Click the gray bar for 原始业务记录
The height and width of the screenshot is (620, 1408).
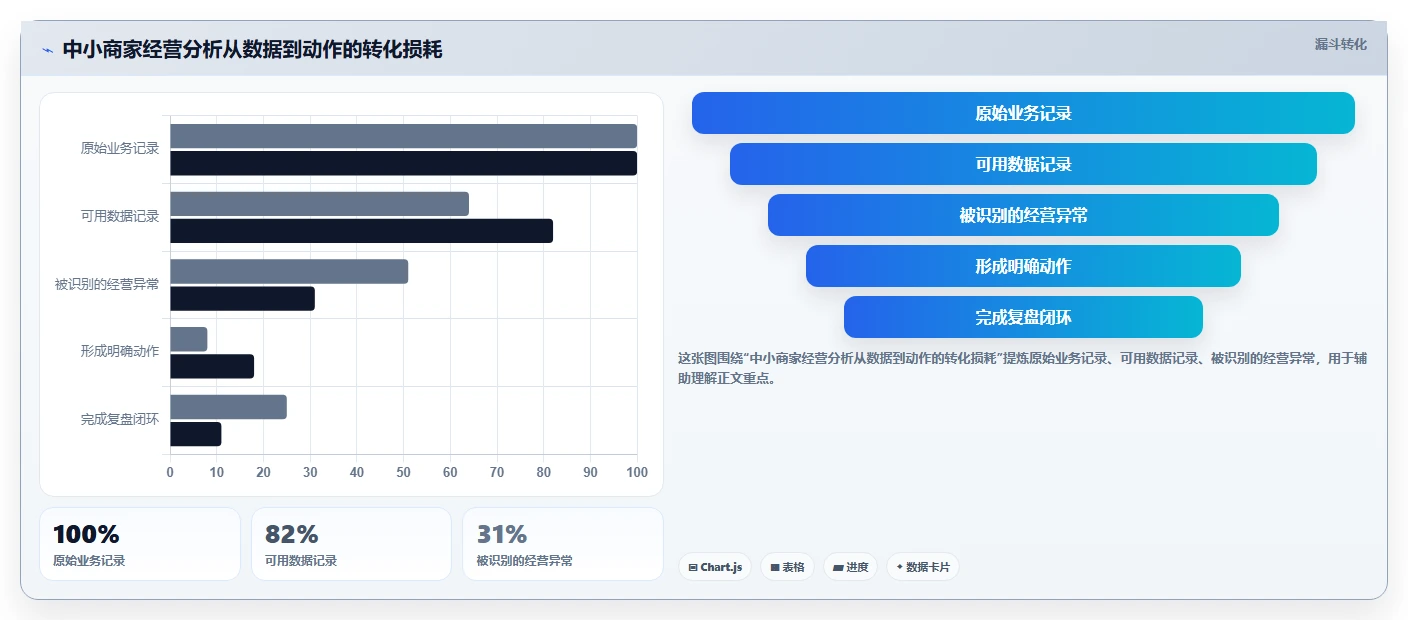(x=403, y=136)
